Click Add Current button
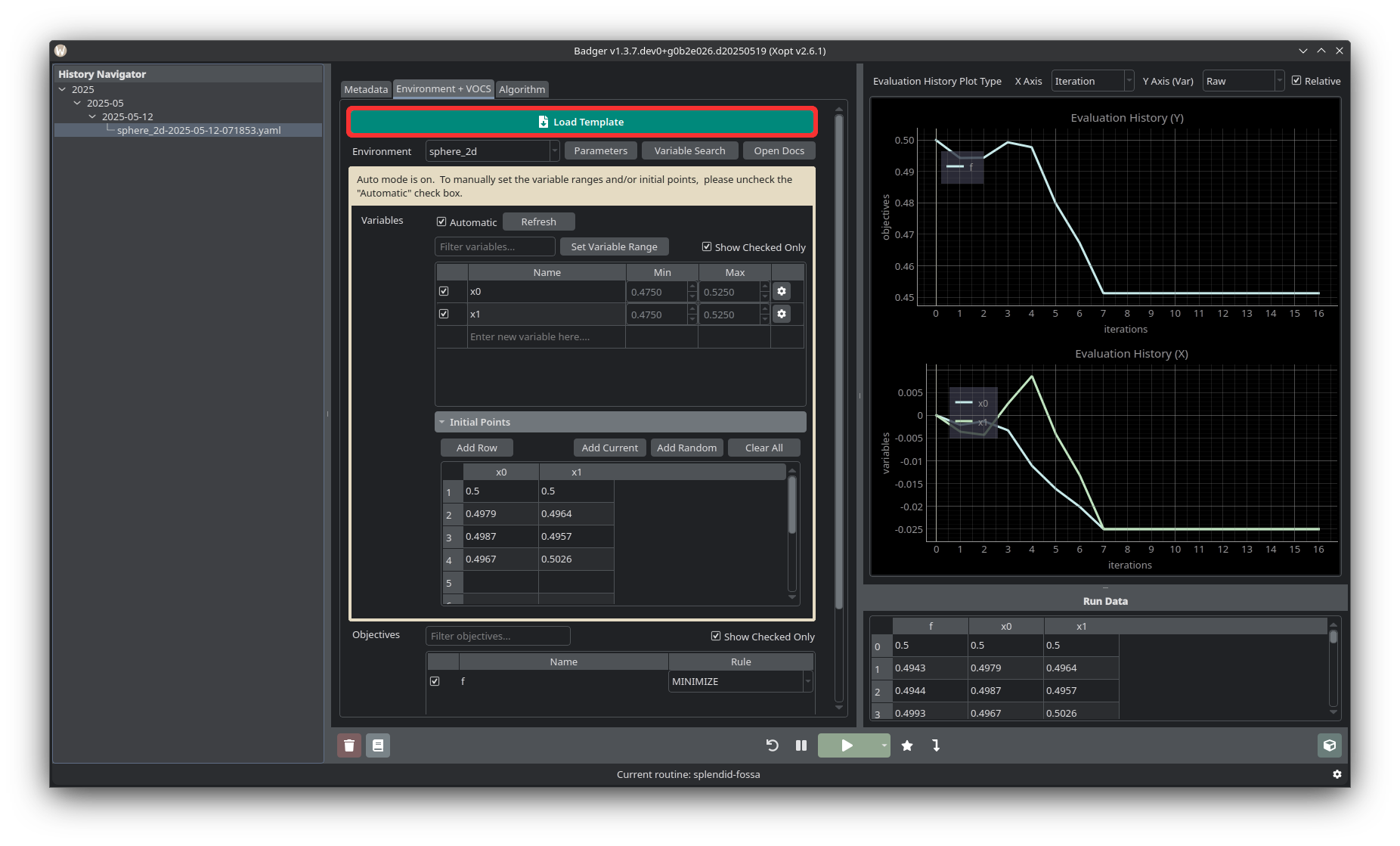Screen dimensions: 1400x846 (609, 448)
